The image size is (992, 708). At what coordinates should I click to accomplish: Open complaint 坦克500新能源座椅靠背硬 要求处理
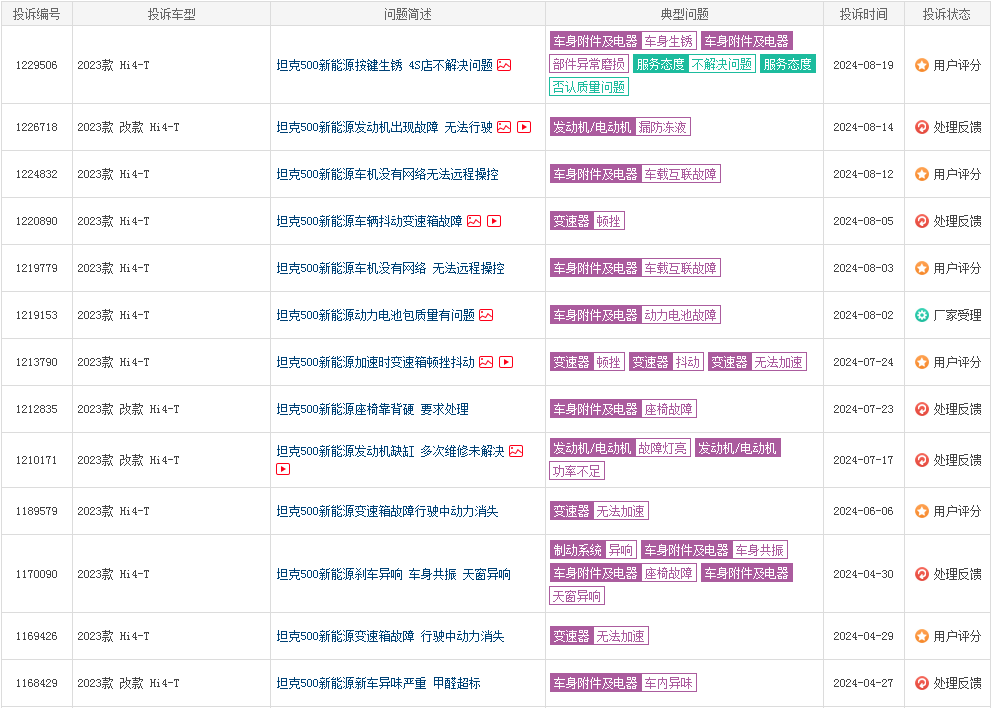pyautogui.click(x=373, y=409)
